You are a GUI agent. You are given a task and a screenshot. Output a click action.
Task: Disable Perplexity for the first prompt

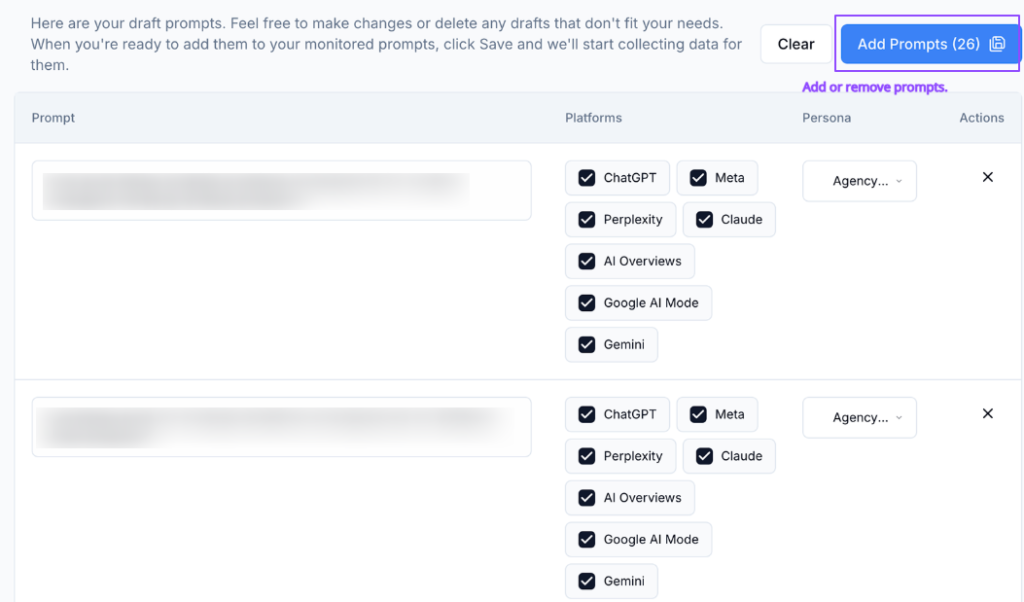pyautogui.click(x=587, y=220)
